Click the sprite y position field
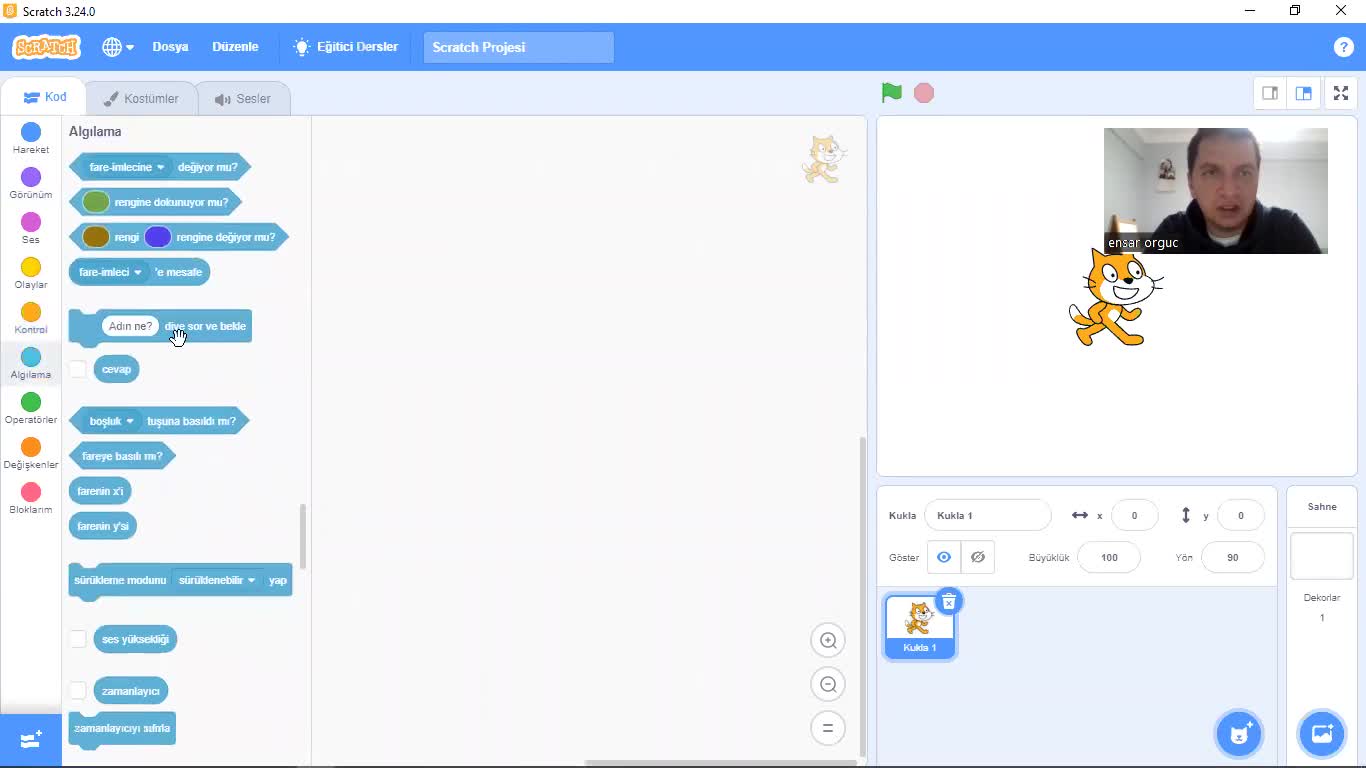This screenshot has width=1366, height=768. pos(1241,515)
